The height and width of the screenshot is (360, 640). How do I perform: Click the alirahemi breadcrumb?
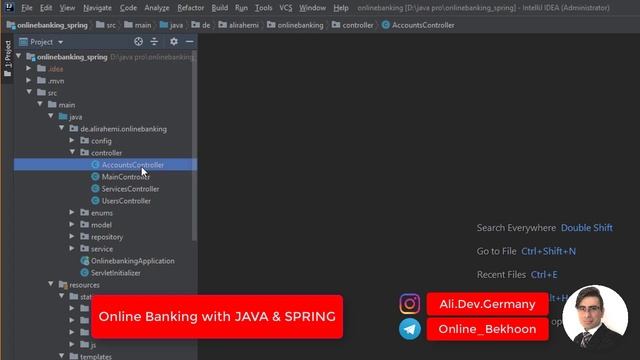click(x=238, y=25)
